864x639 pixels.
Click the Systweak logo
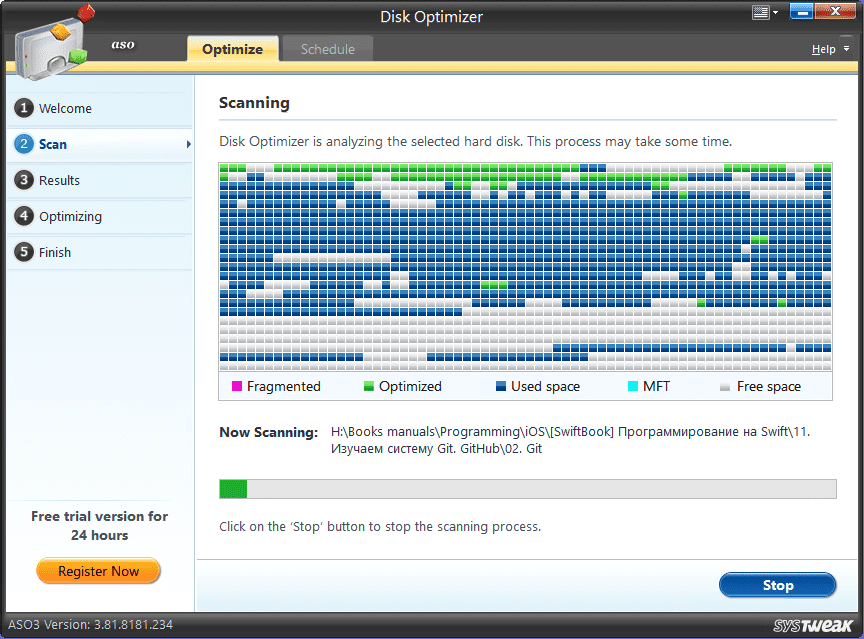click(x=813, y=625)
